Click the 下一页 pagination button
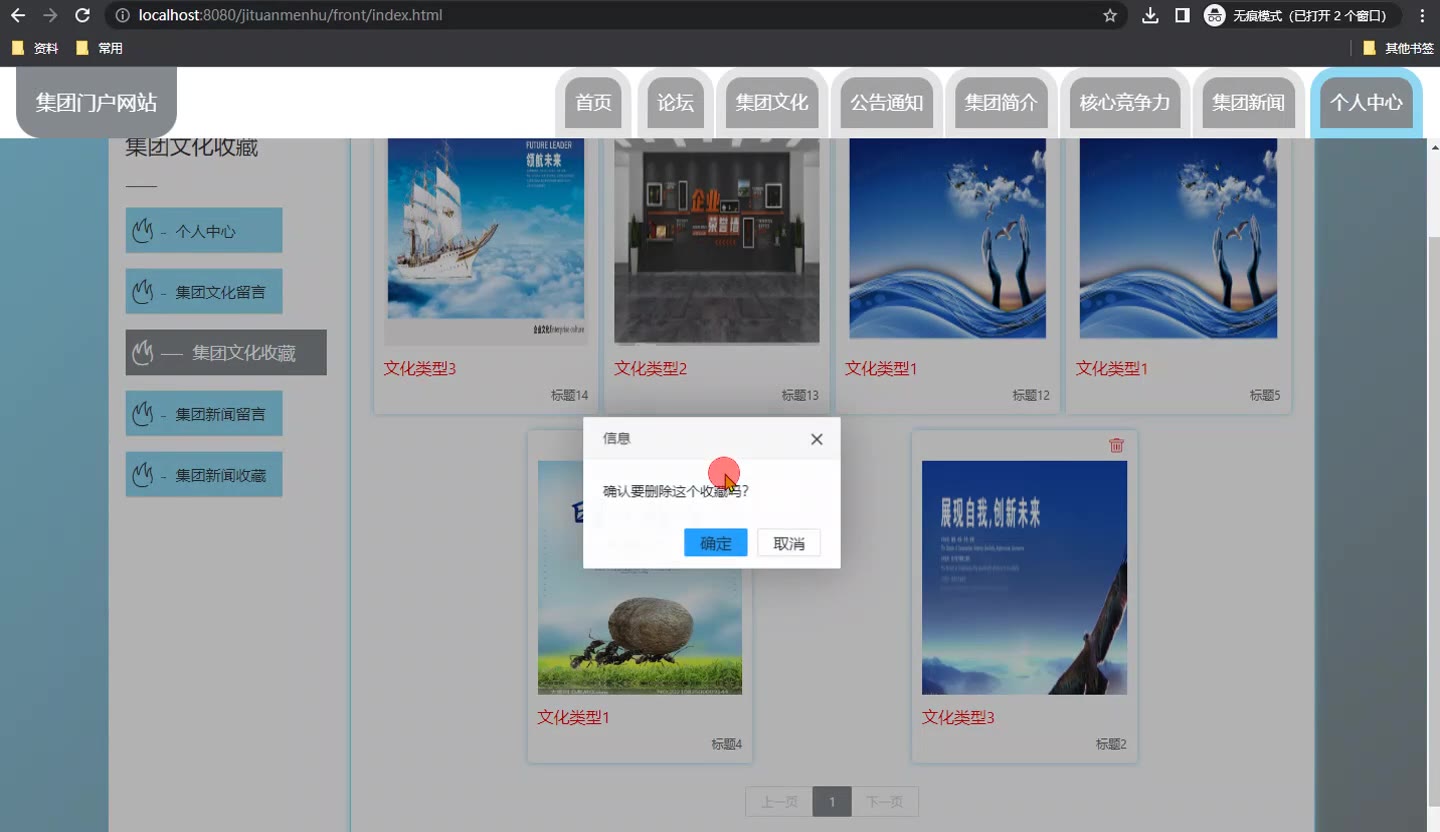The width and height of the screenshot is (1440, 832). click(884, 802)
